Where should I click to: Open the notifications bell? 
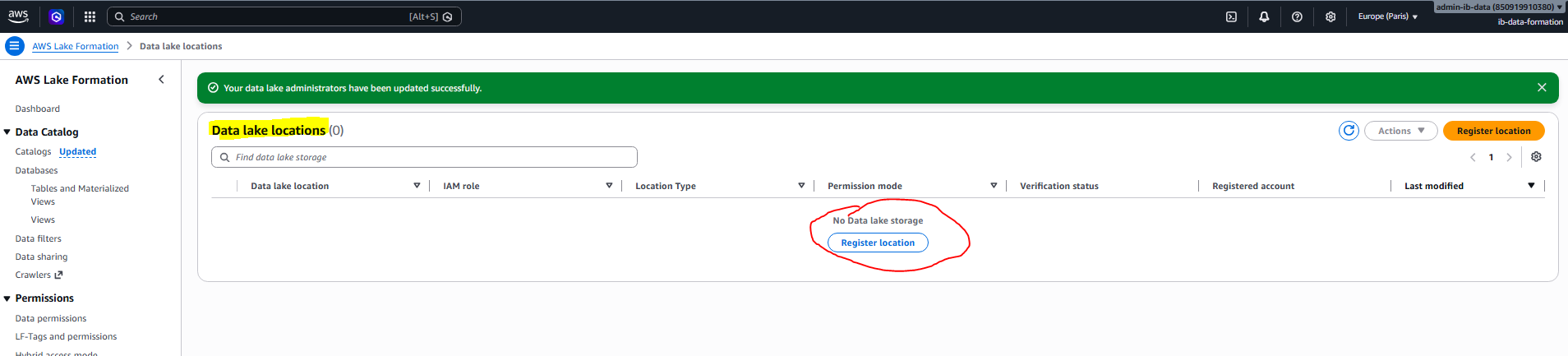[x=1264, y=16]
